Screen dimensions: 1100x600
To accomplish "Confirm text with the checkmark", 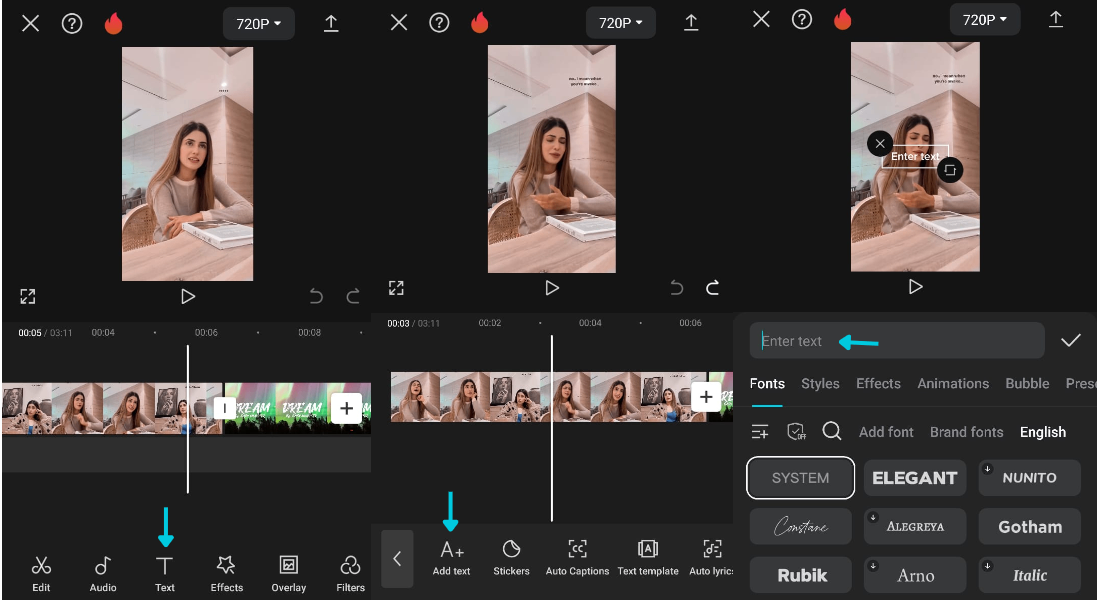I will tap(1071, 341).
